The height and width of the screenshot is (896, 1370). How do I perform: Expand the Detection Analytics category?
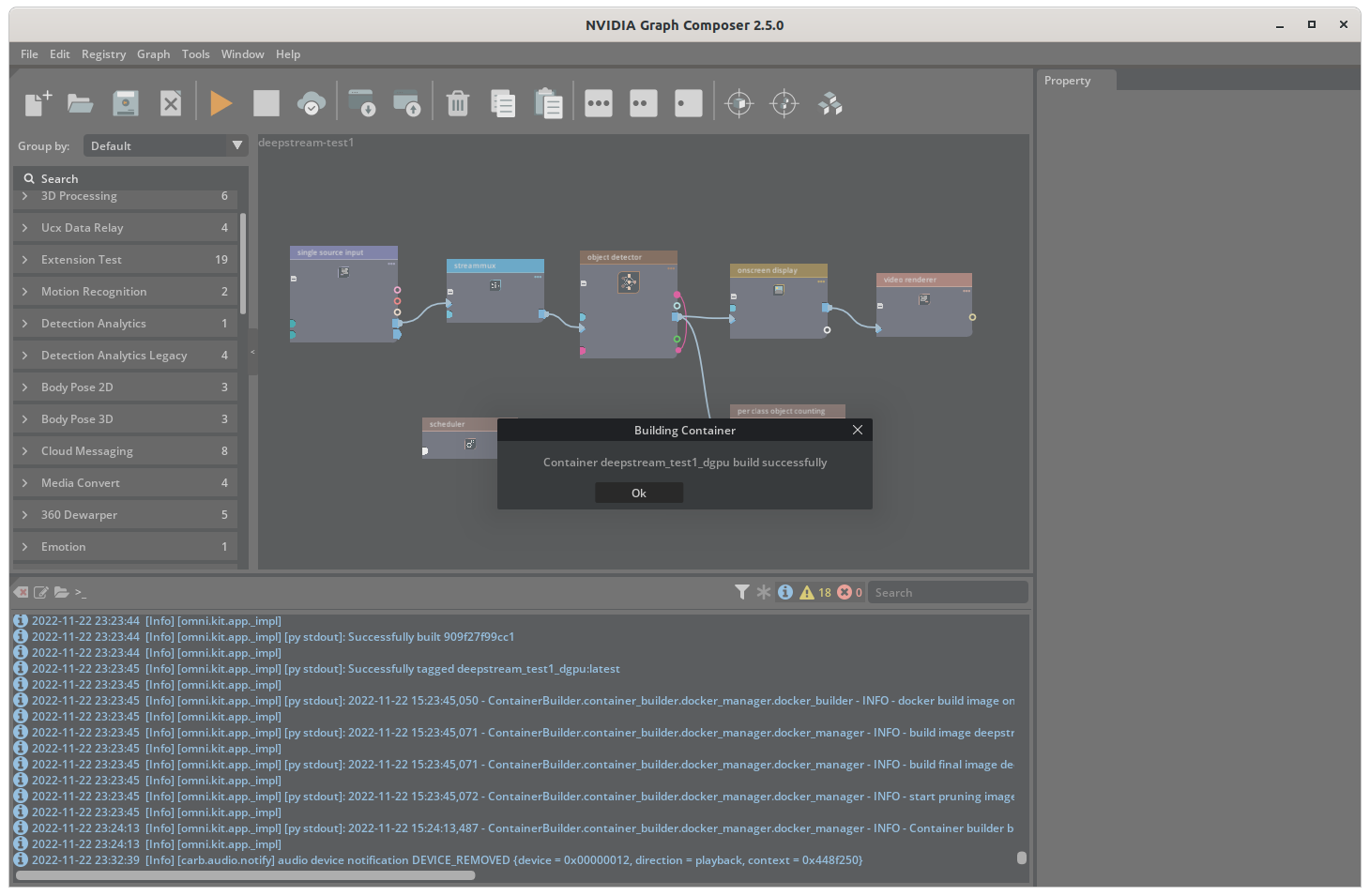pyautogui.click(x=125, y=324)
